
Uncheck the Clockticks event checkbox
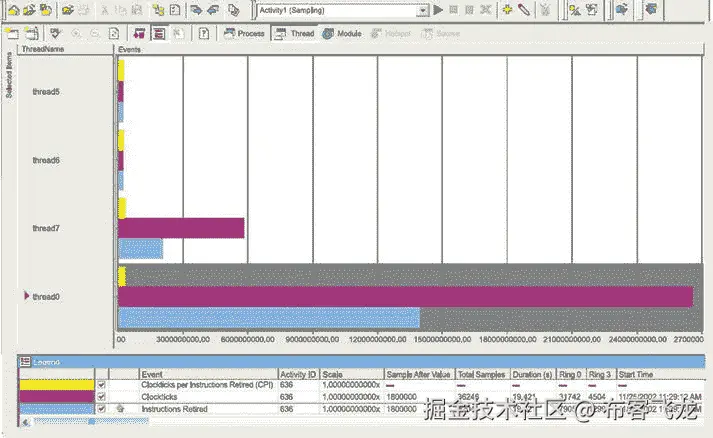(101, 397)
